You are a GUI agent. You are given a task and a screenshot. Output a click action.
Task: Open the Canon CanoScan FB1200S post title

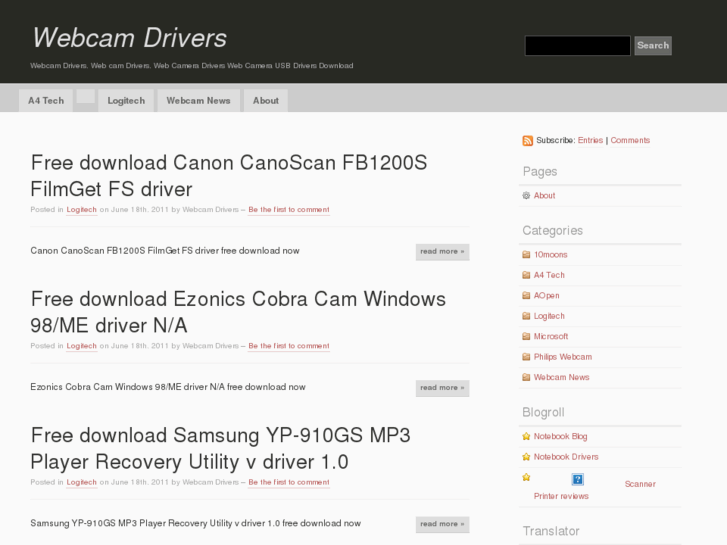(x=229, y=176)
